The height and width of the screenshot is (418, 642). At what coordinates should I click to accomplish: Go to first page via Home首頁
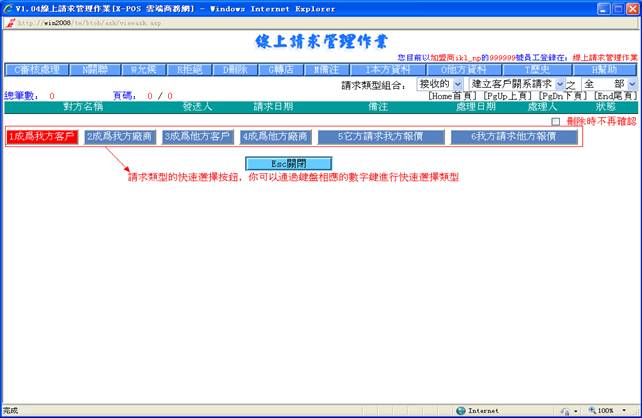[x=453, y=96]
